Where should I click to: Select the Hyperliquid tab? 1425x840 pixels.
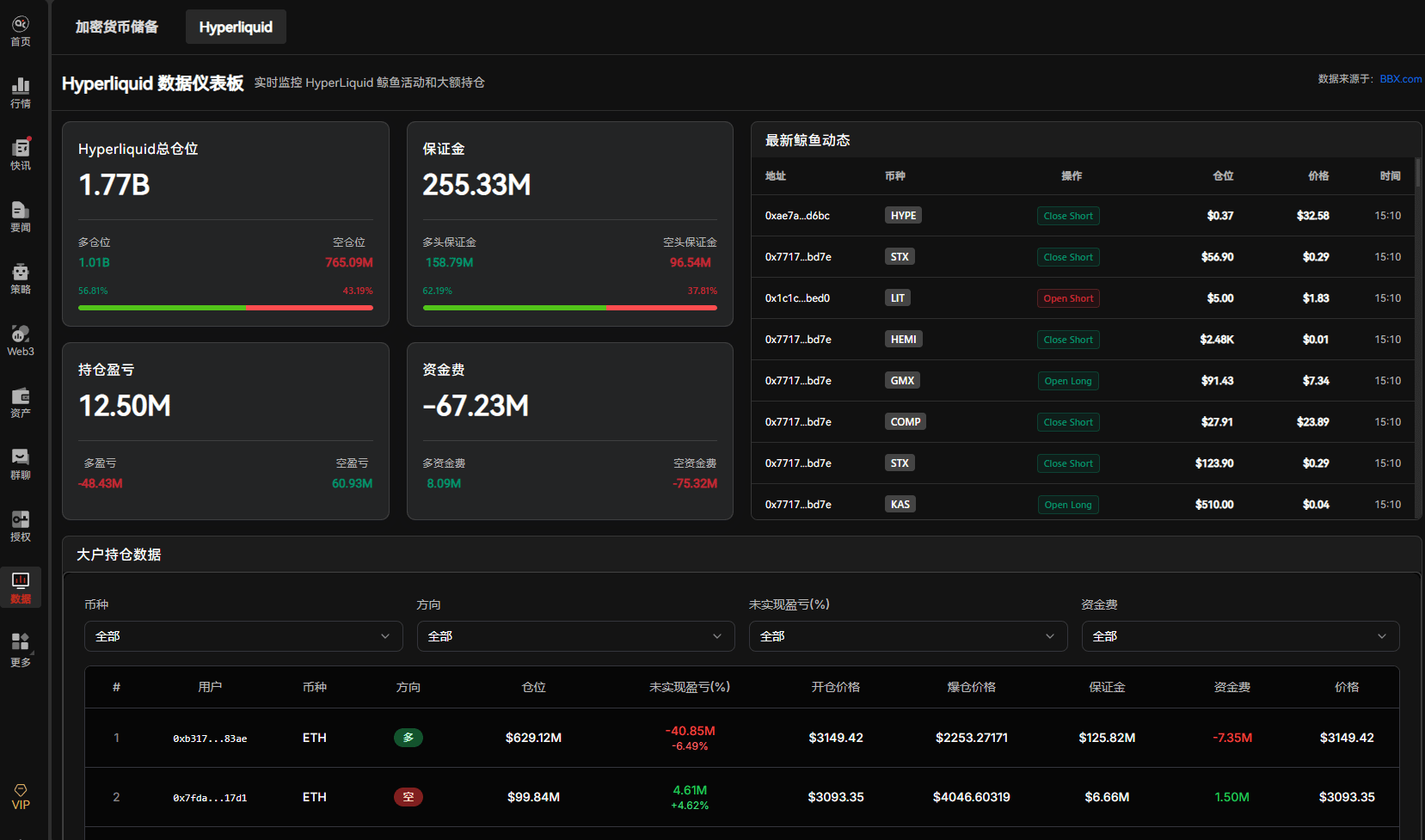pyautogui.click(x=235, y=27)
